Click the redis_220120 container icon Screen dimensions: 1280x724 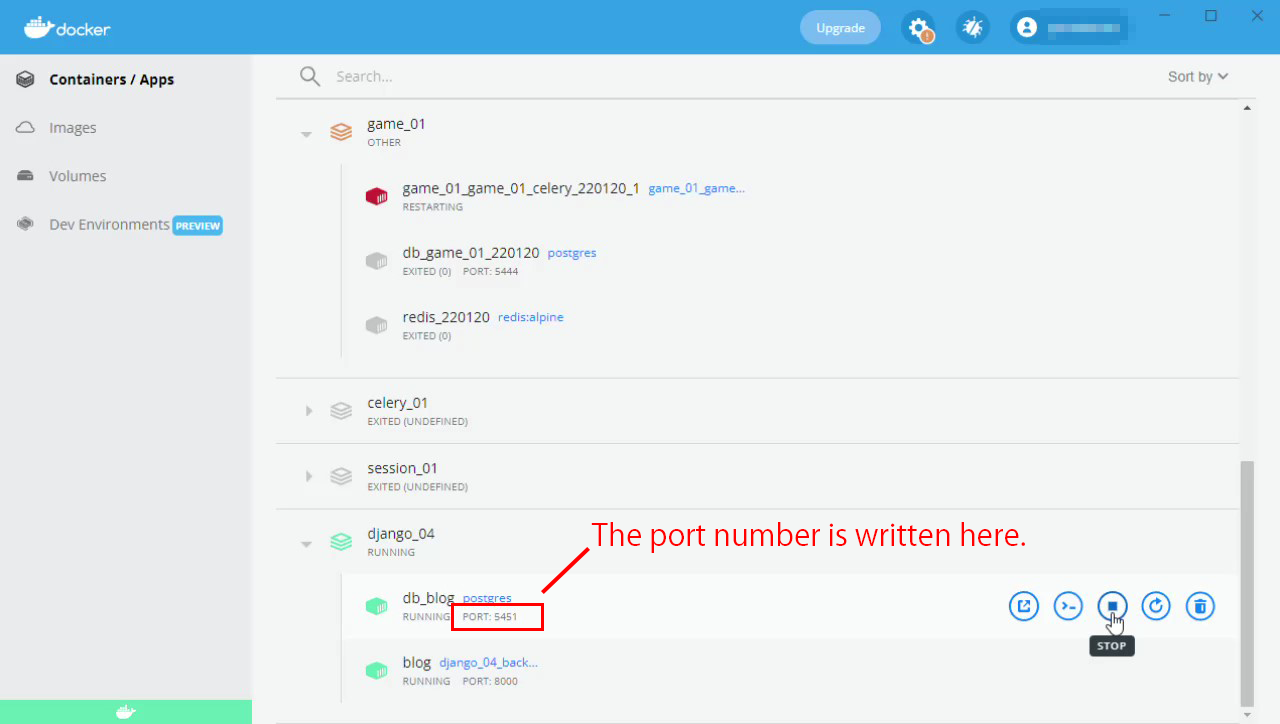pos(376,325)
